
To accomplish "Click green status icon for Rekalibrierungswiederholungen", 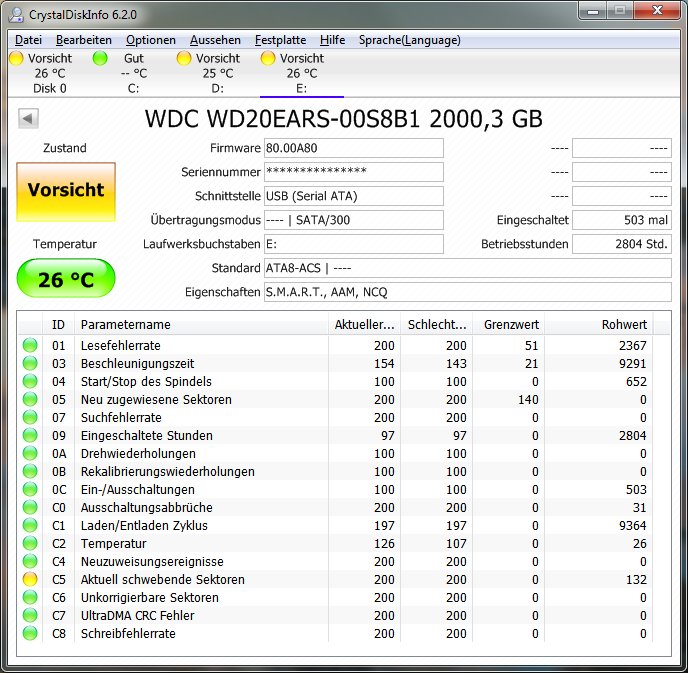I will pos(30,471).
